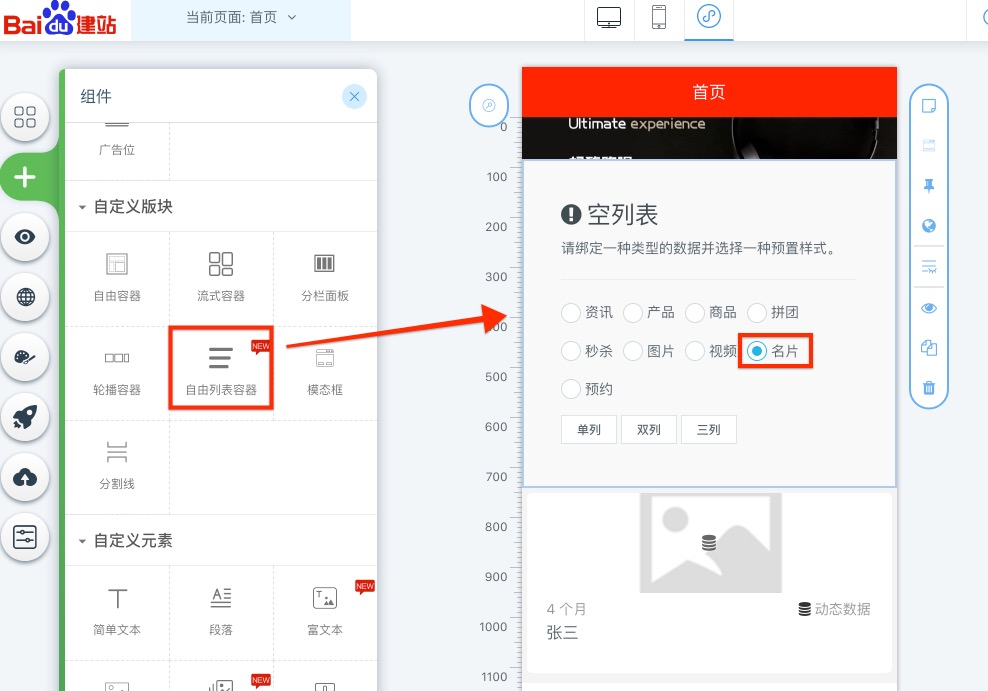Click the cloud upload icon
The height and width of the screenshot is (691, 988).
25,477
